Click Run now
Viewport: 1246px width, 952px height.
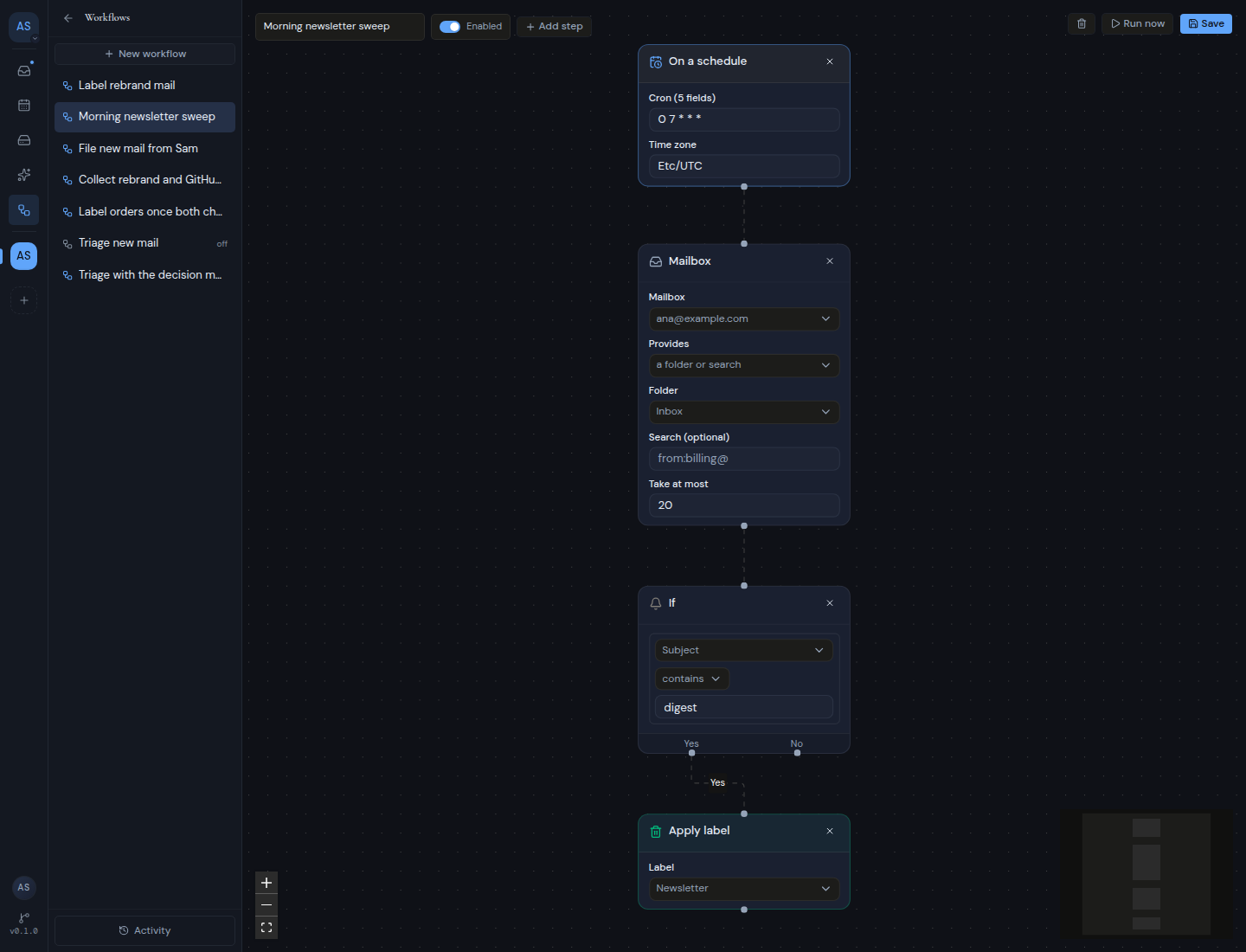click(x=1137, y=23)
